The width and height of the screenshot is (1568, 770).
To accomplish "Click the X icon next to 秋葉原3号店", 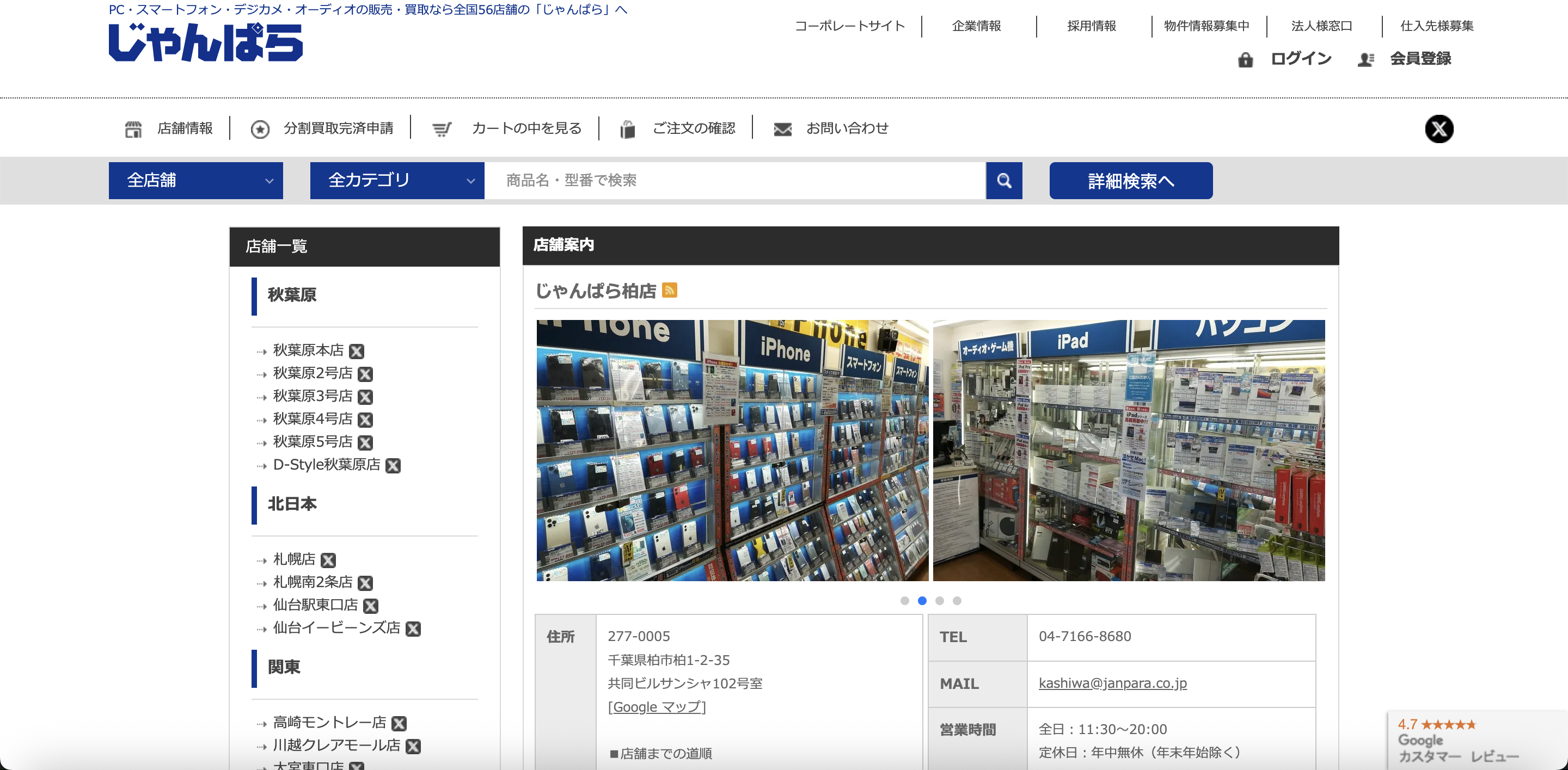I will click(x=365, y=397).
